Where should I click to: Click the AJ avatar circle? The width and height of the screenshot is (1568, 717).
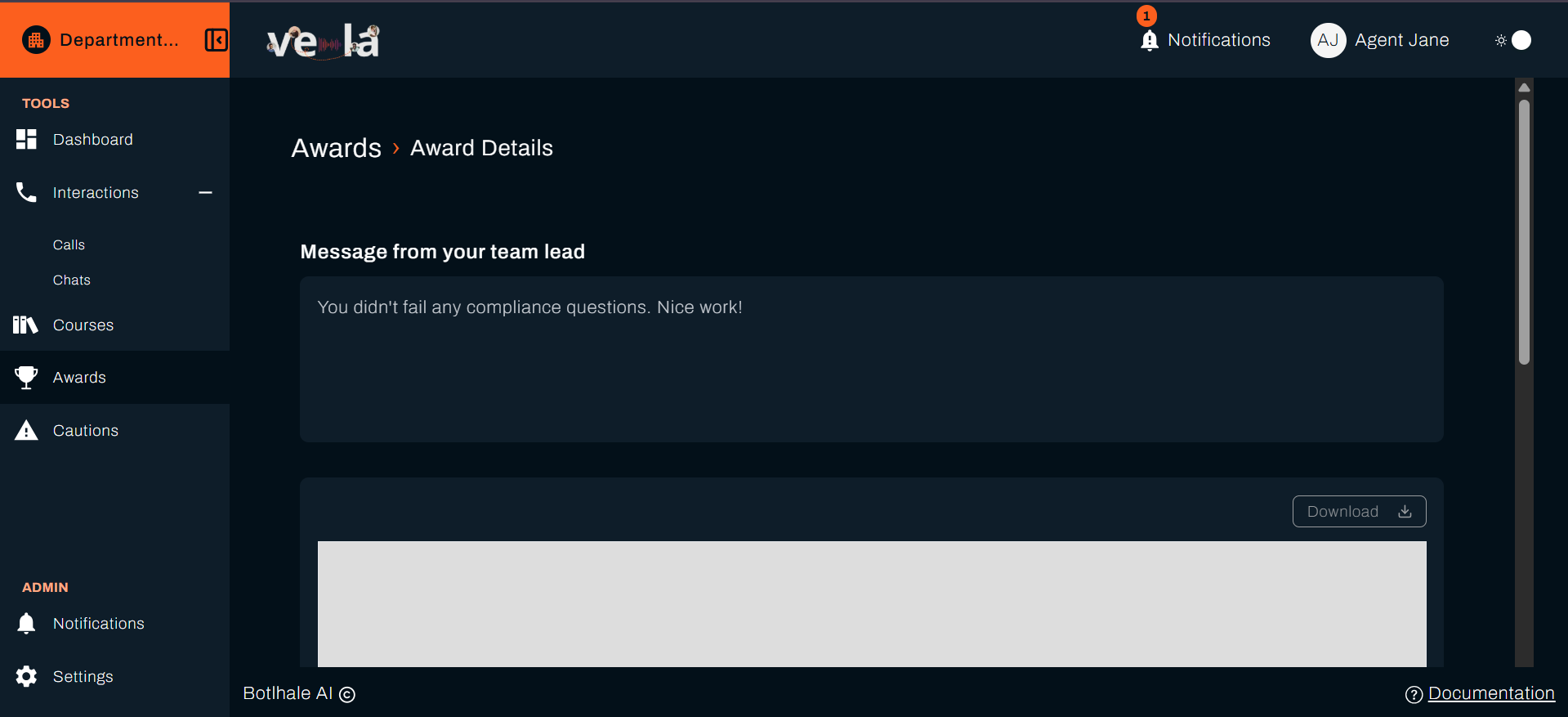click(1328, 40)
